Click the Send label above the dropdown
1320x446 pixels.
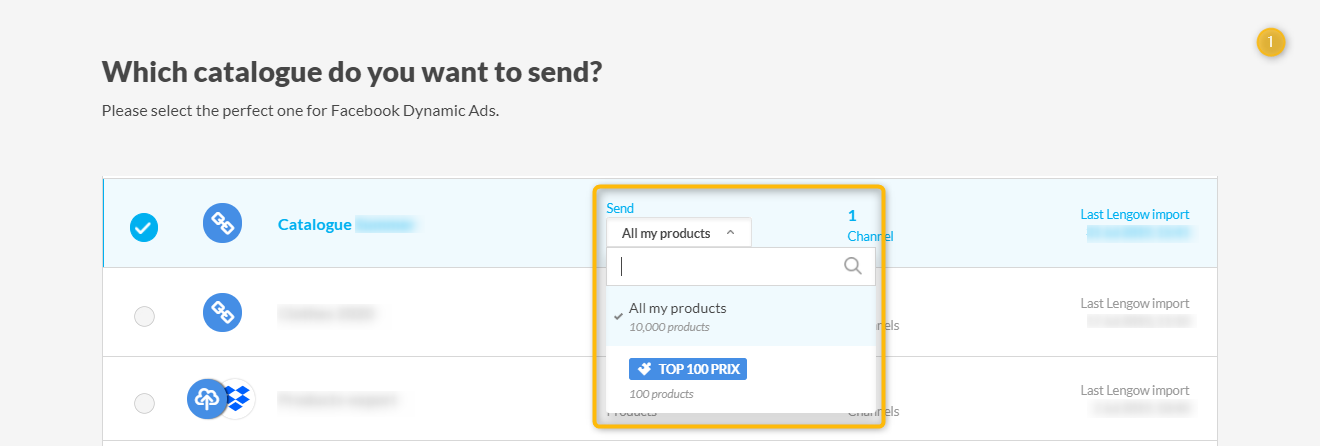coord(620,208)
